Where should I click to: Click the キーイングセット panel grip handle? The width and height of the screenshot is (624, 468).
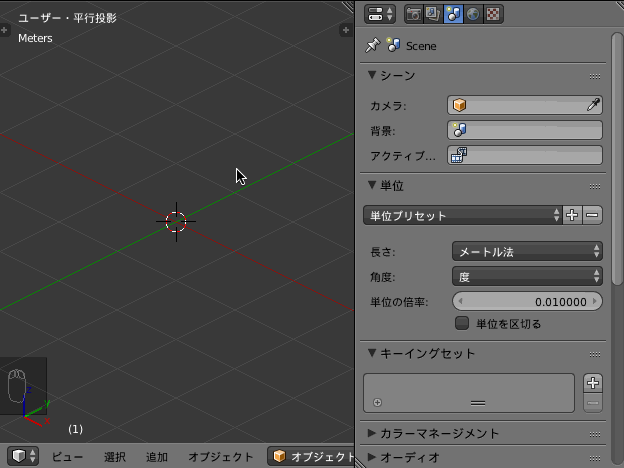tap(595, 354)
